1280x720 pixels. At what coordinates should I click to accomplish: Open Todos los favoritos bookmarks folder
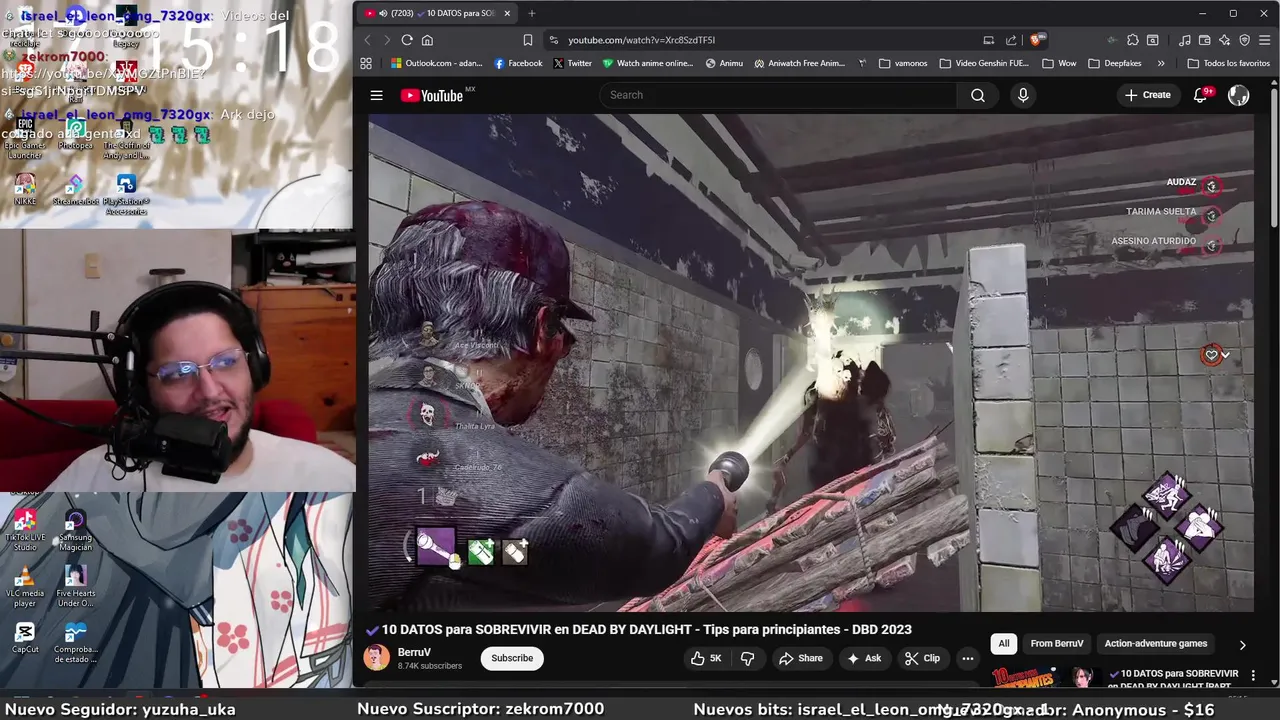[1228, 63]
